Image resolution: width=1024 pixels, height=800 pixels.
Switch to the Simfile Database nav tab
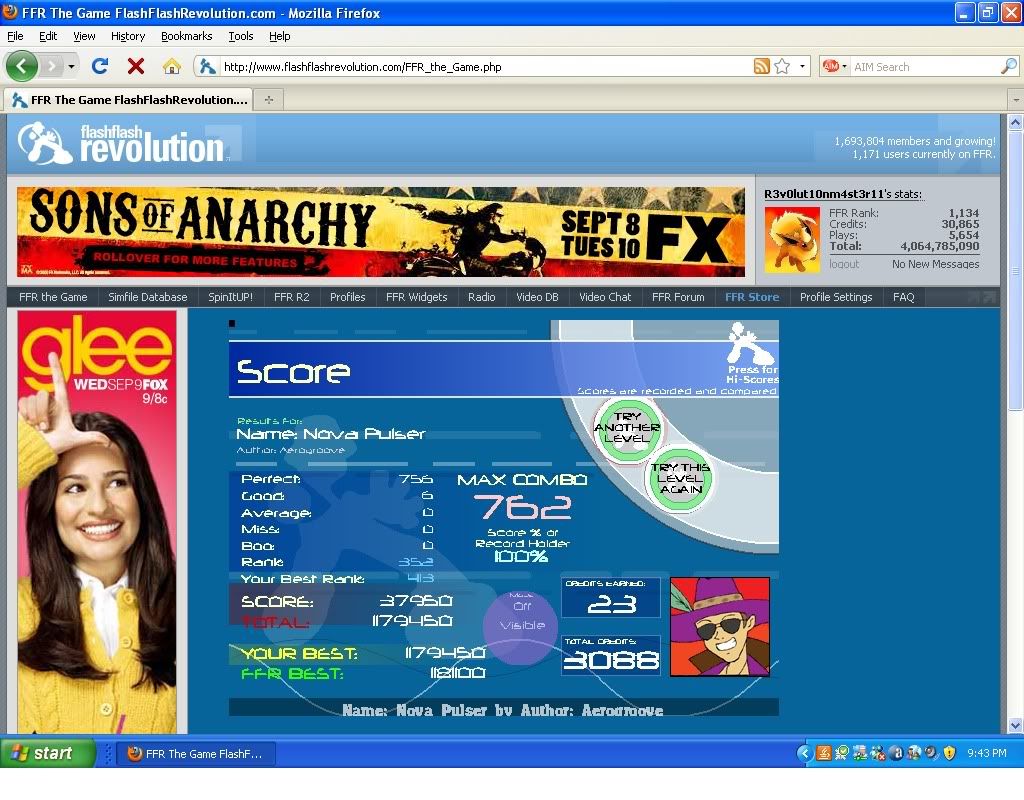tap(148, 297)
